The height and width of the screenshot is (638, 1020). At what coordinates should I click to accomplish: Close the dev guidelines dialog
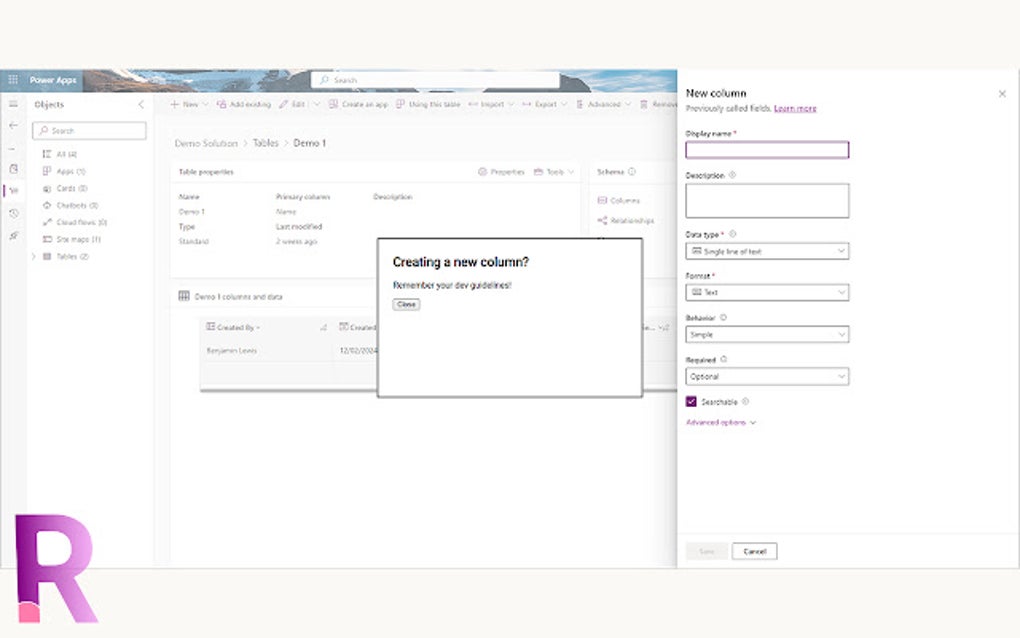405,305
